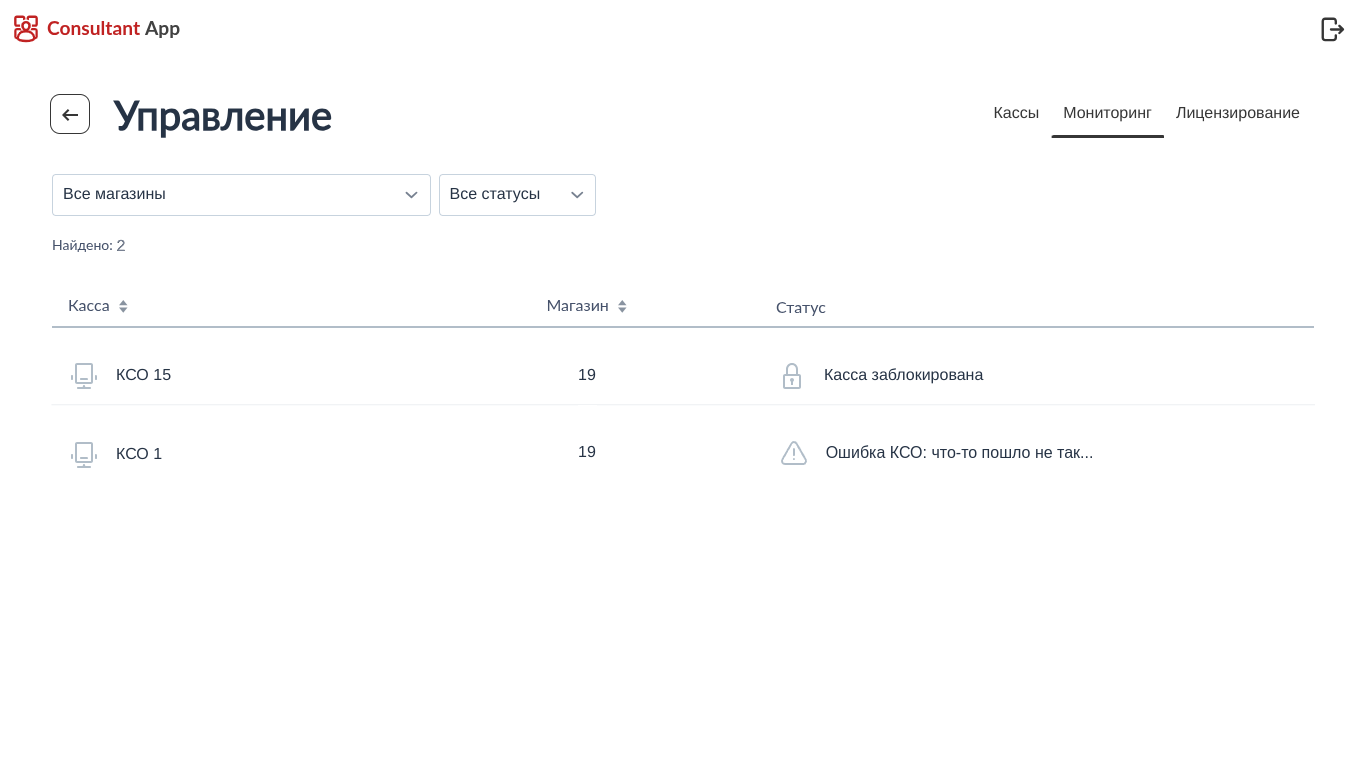The height and width of the screenshot is (768, 1366).
Task: Click the Consultant App title text
Action: (113, 29)
